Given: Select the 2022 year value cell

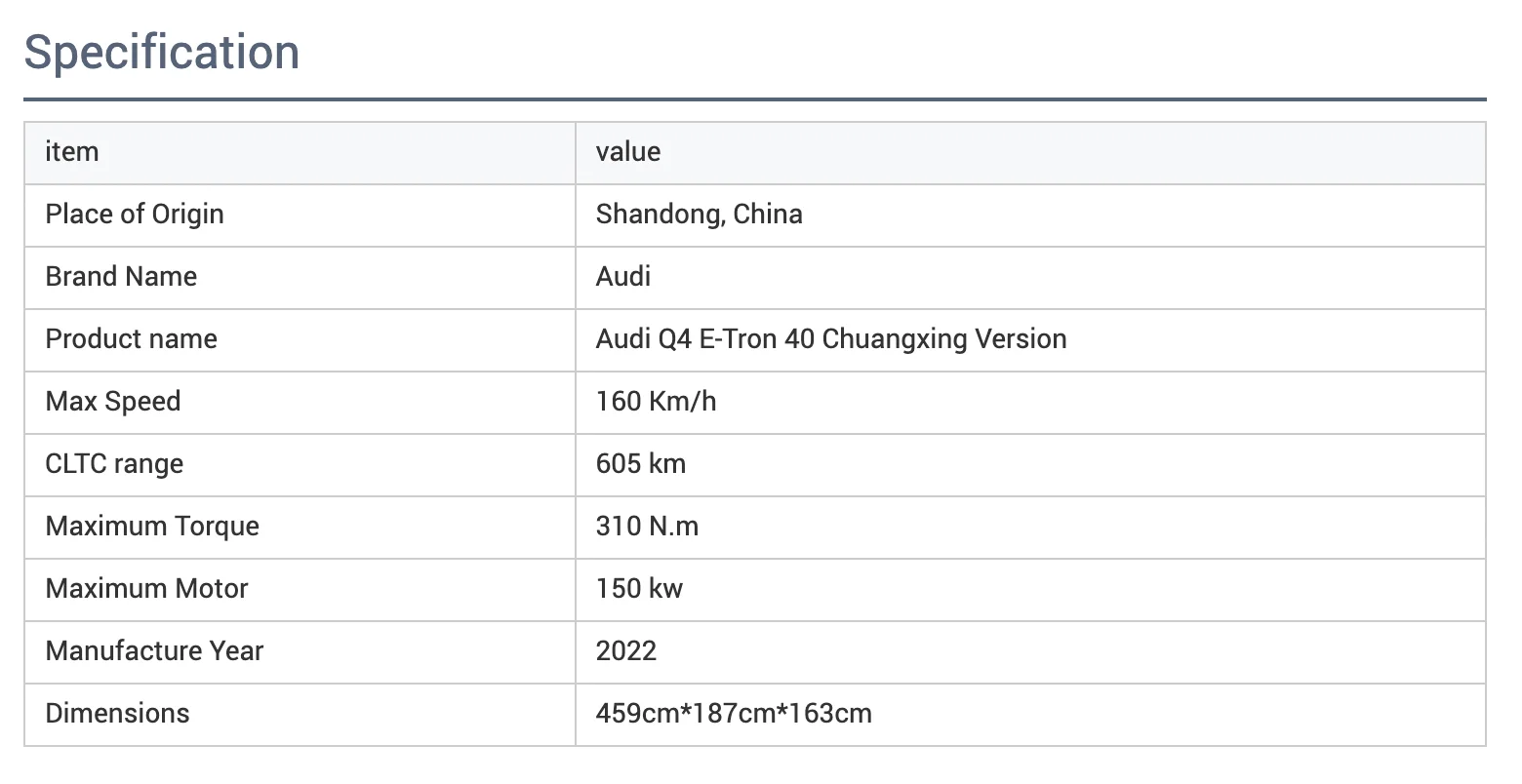Looking at the screenshot, I should click(626, 651).
